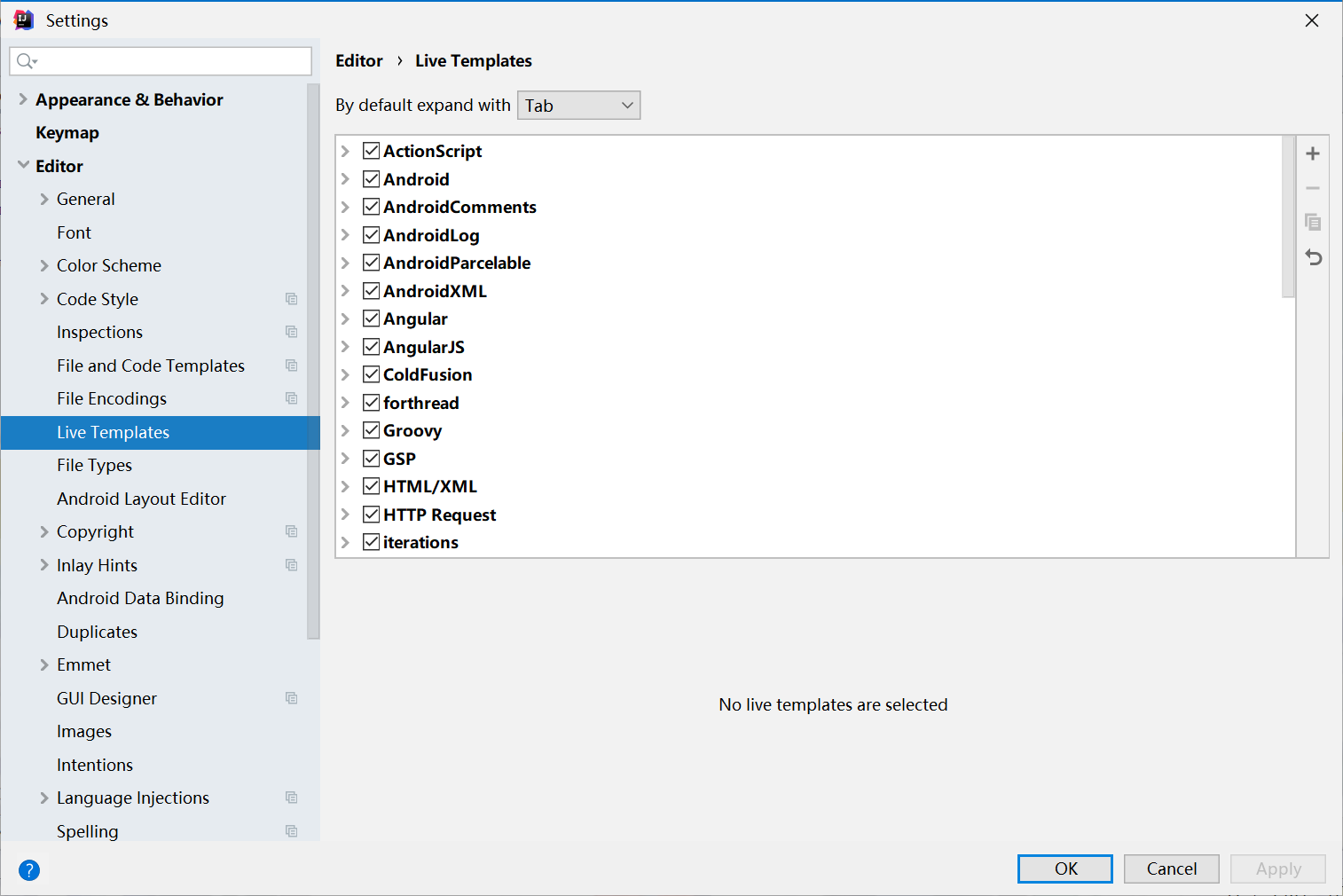Screen dimensions: 1343x896
Task: Expand the GSP template group
Action: coord(346,459)
